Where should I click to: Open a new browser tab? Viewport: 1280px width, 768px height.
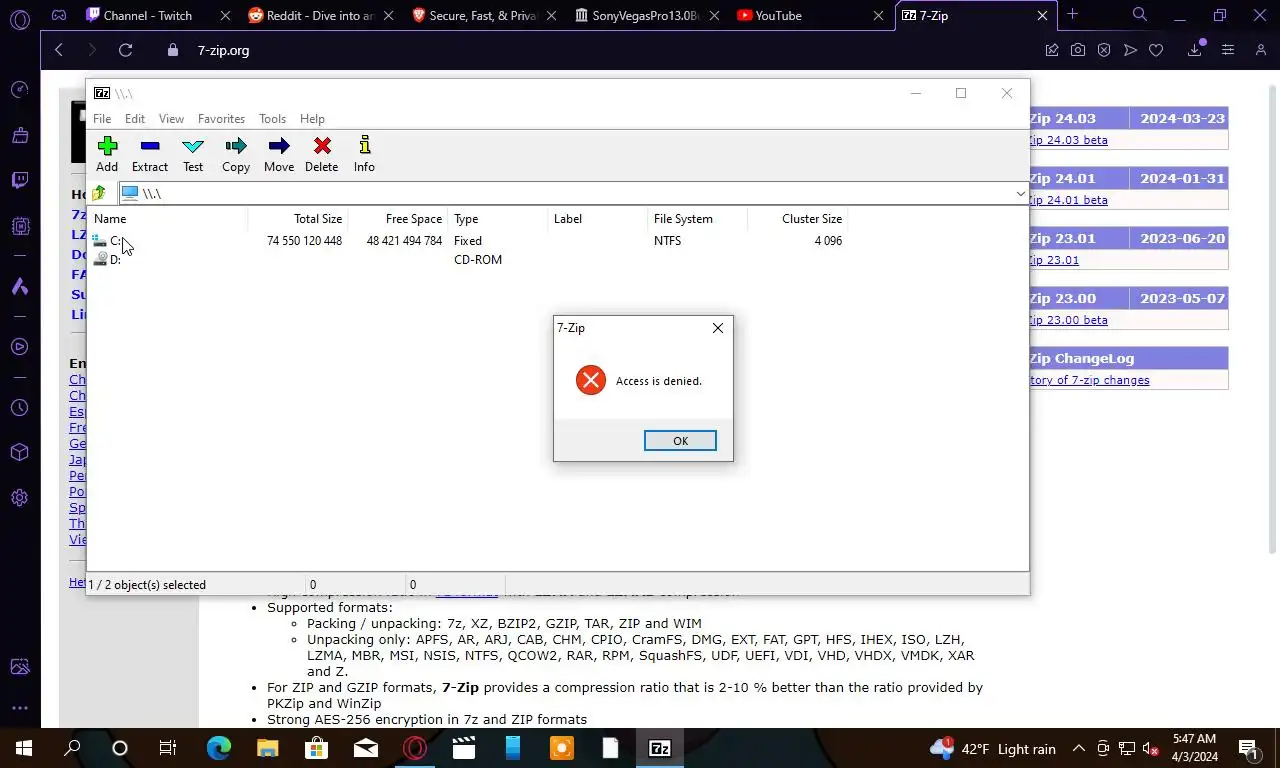click(1072, 14)
